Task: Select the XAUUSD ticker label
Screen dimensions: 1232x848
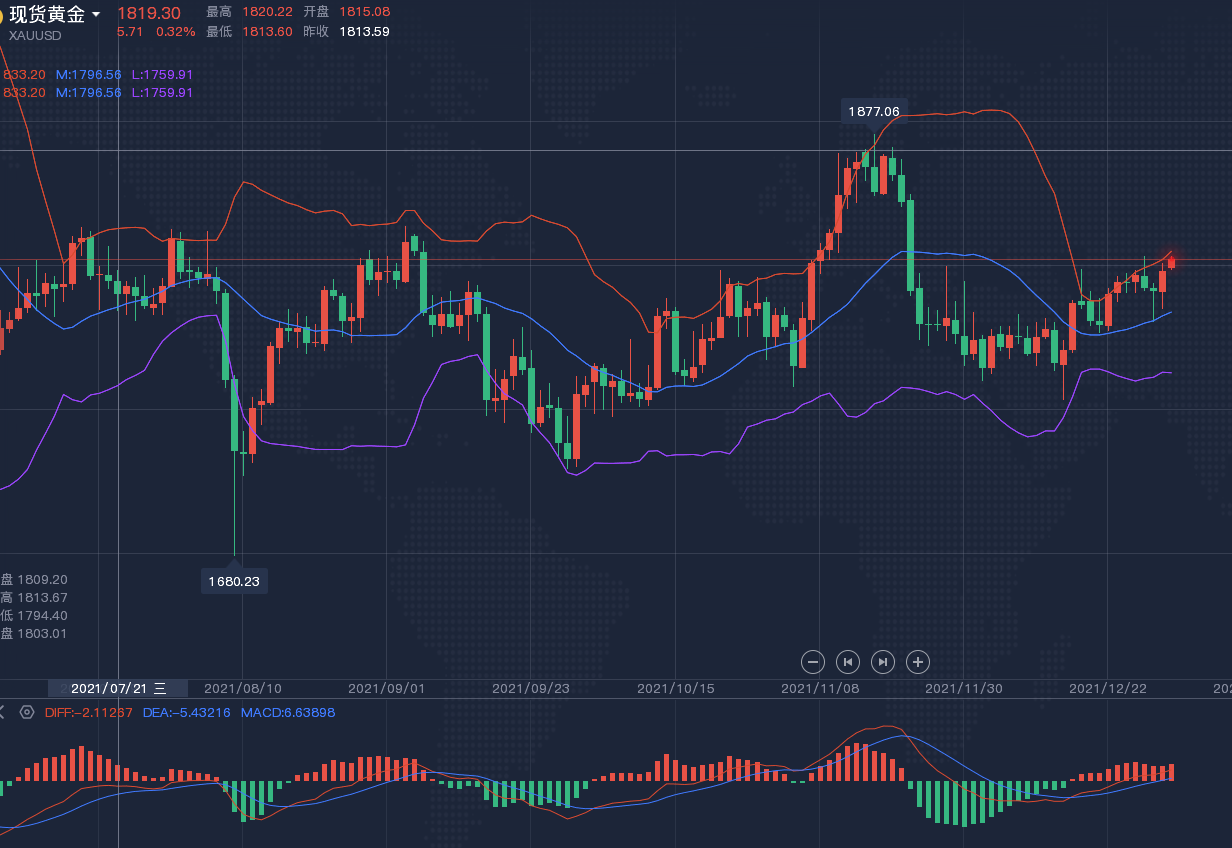Action: [x=35, y=35]
